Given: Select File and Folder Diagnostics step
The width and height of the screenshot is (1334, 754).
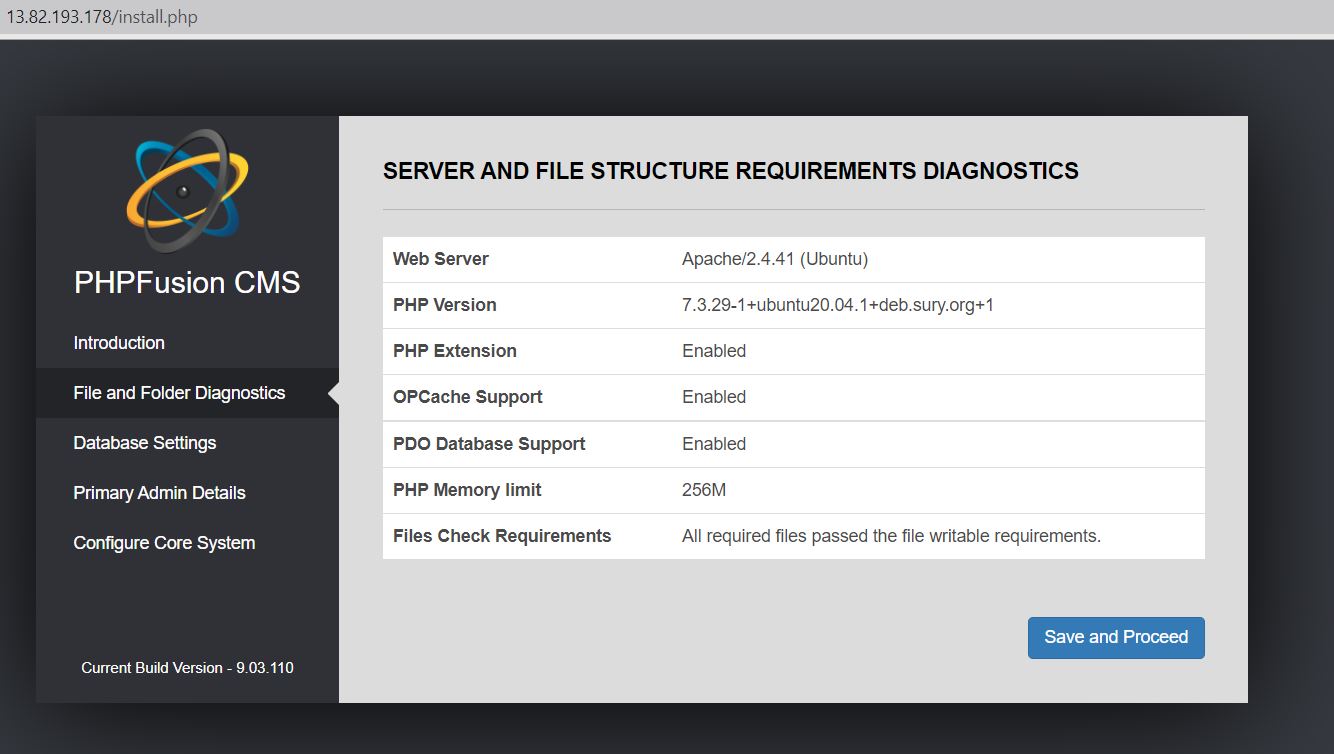Looking at the screenshot, I should coord(179,393).
